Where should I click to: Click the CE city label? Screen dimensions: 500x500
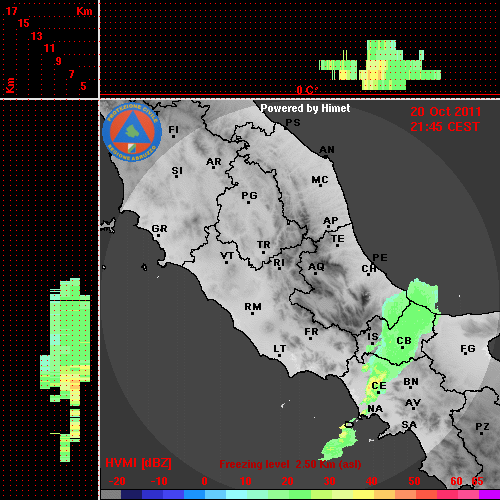tap(379, 386)
